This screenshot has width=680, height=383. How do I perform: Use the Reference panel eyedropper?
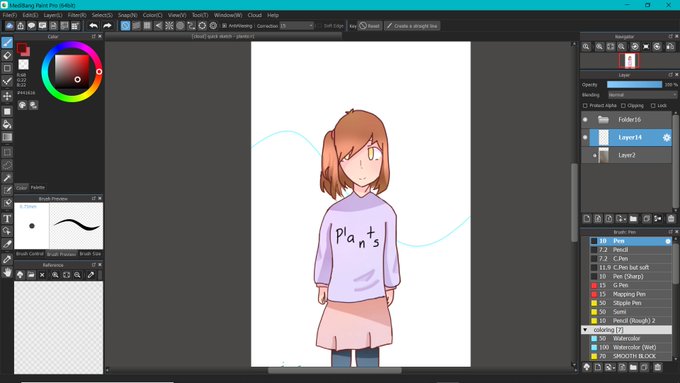(91, 275)
